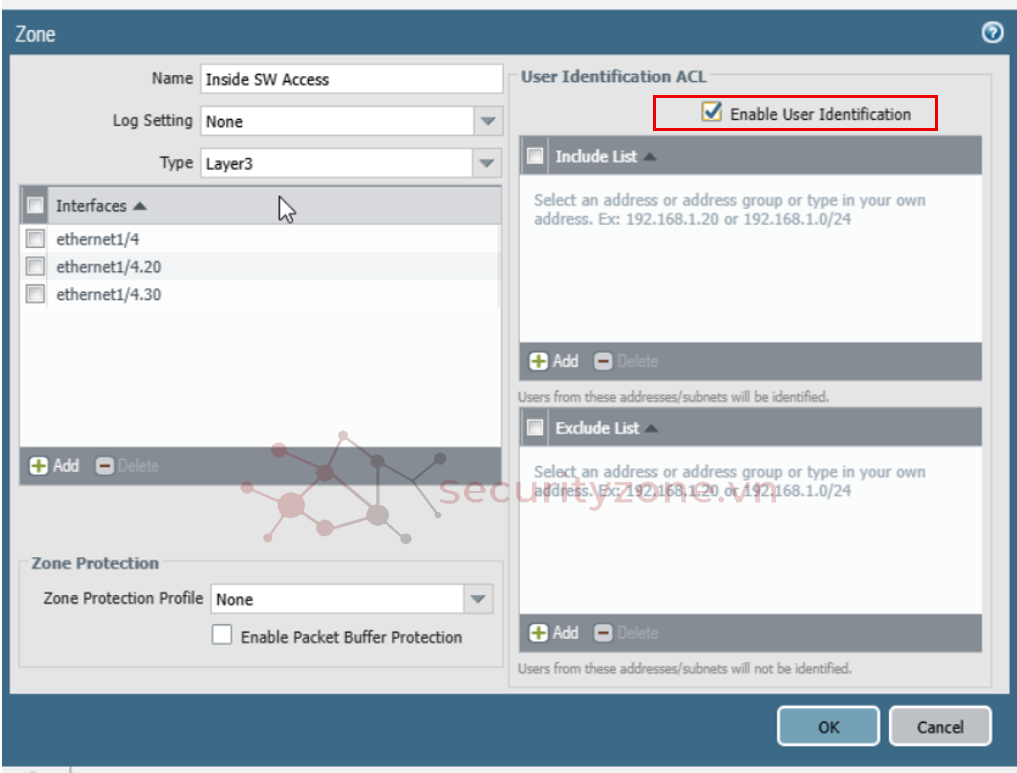
Task: Click Add under the Interfaces list
Action: coord(54,466)
